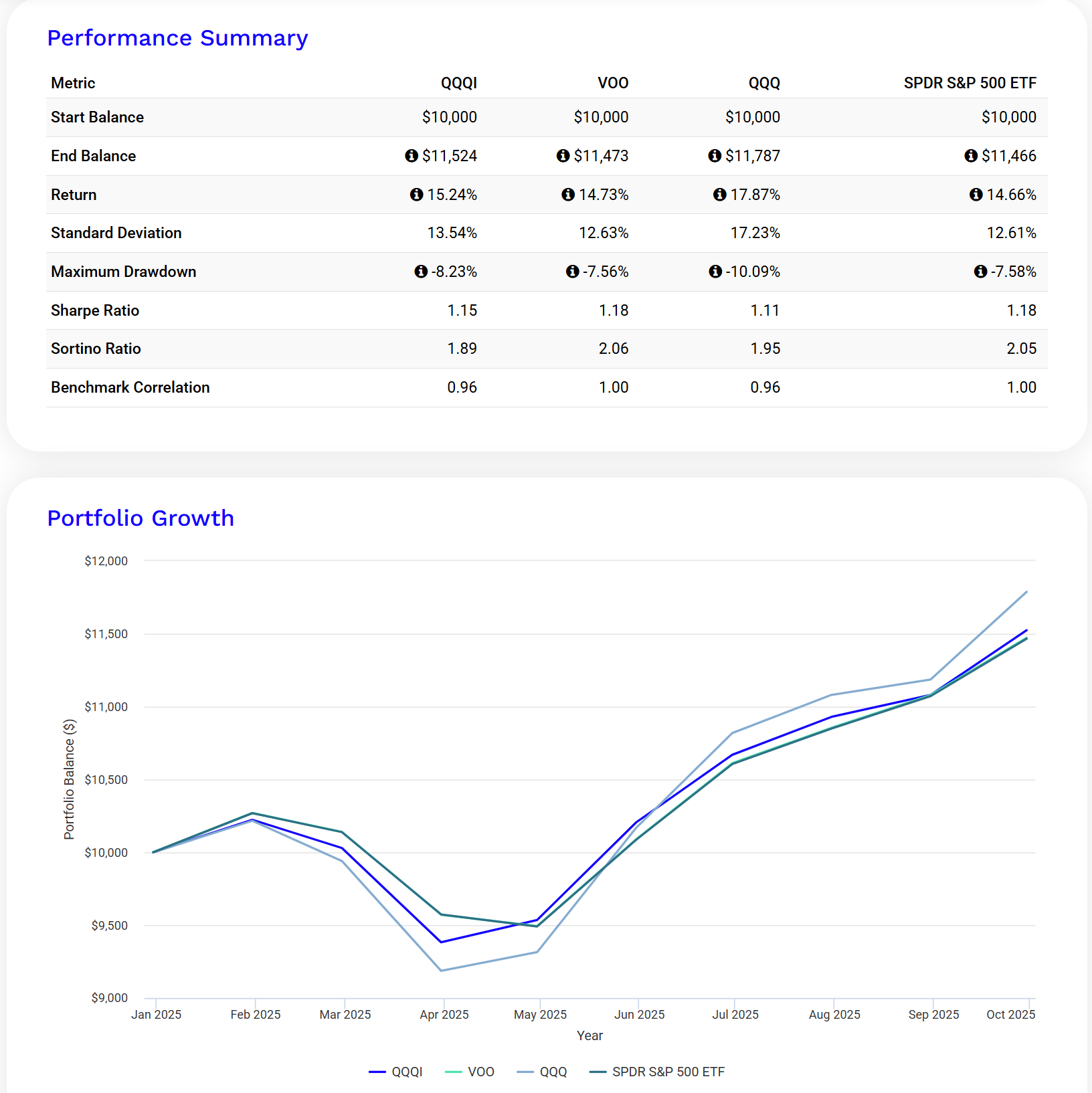Viewport: 1092px width, 1093px height.
Task: Click info icon next to QQQ Return 17.87%
Action: tap(719, 195)
